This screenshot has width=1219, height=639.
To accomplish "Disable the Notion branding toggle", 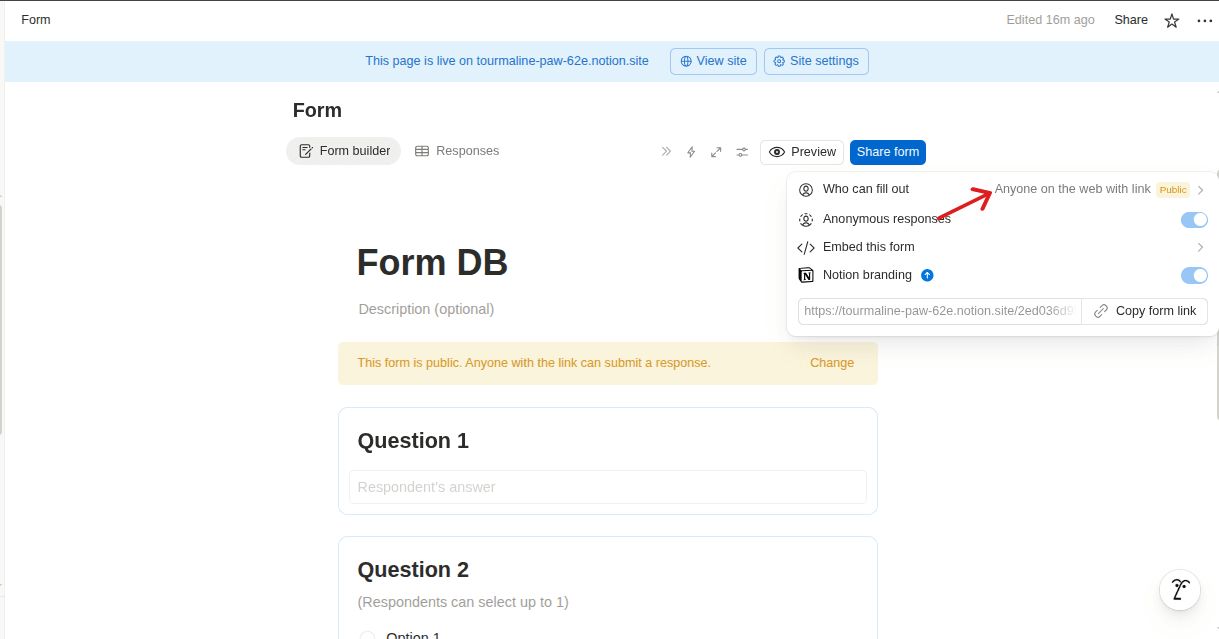I will click(1194, 276).
